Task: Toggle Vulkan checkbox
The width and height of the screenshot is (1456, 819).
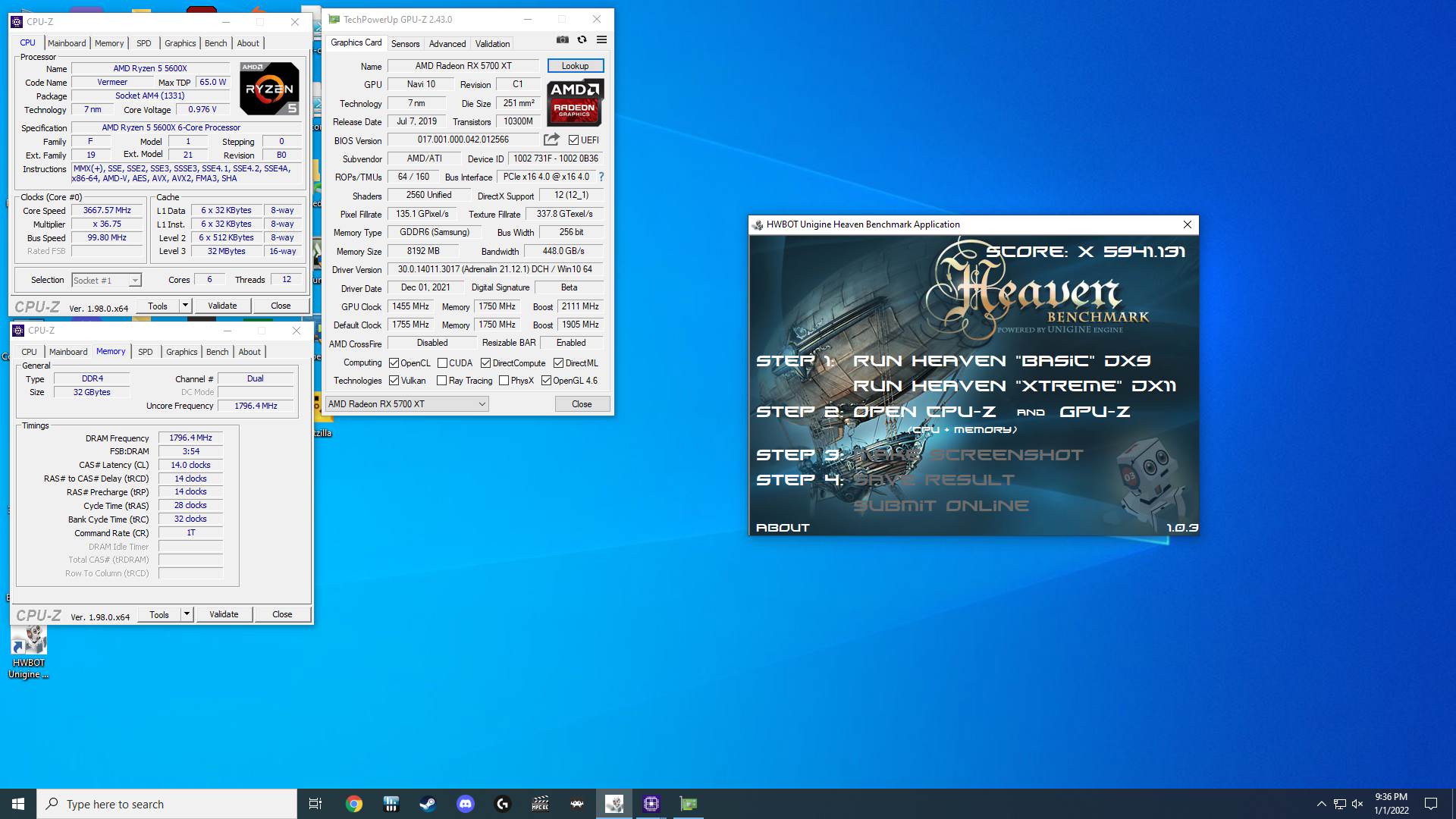Action: click(394, 381)
